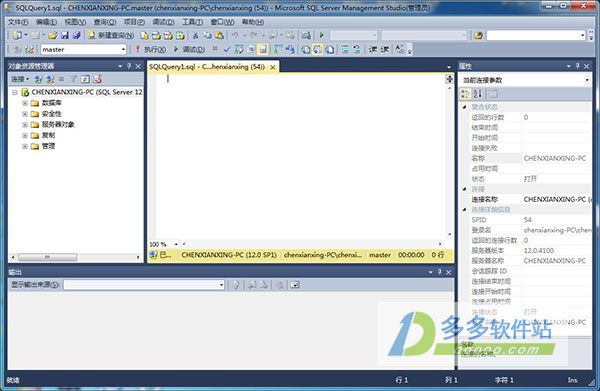The height and width of the screenshot is (391, 600).
Task: Click the Categorized sort icon in Properties
Action: pyautogui.click(x=465, y=93)
